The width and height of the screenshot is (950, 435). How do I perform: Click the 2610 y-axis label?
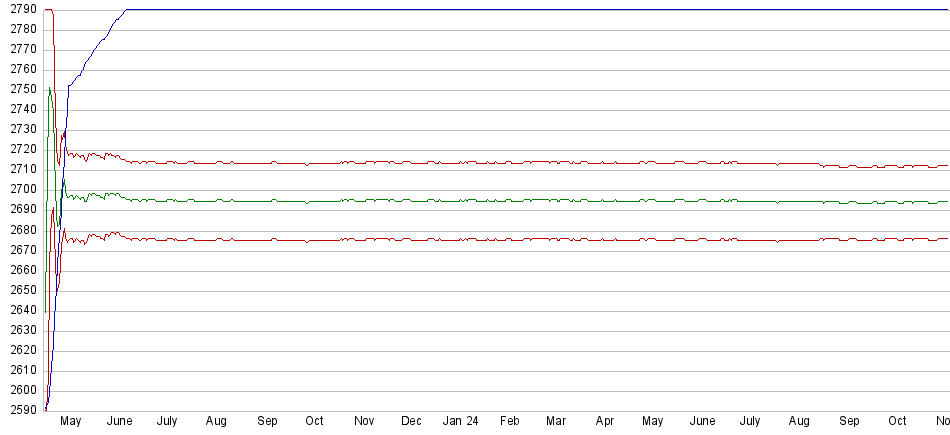[x=22, y=370]
